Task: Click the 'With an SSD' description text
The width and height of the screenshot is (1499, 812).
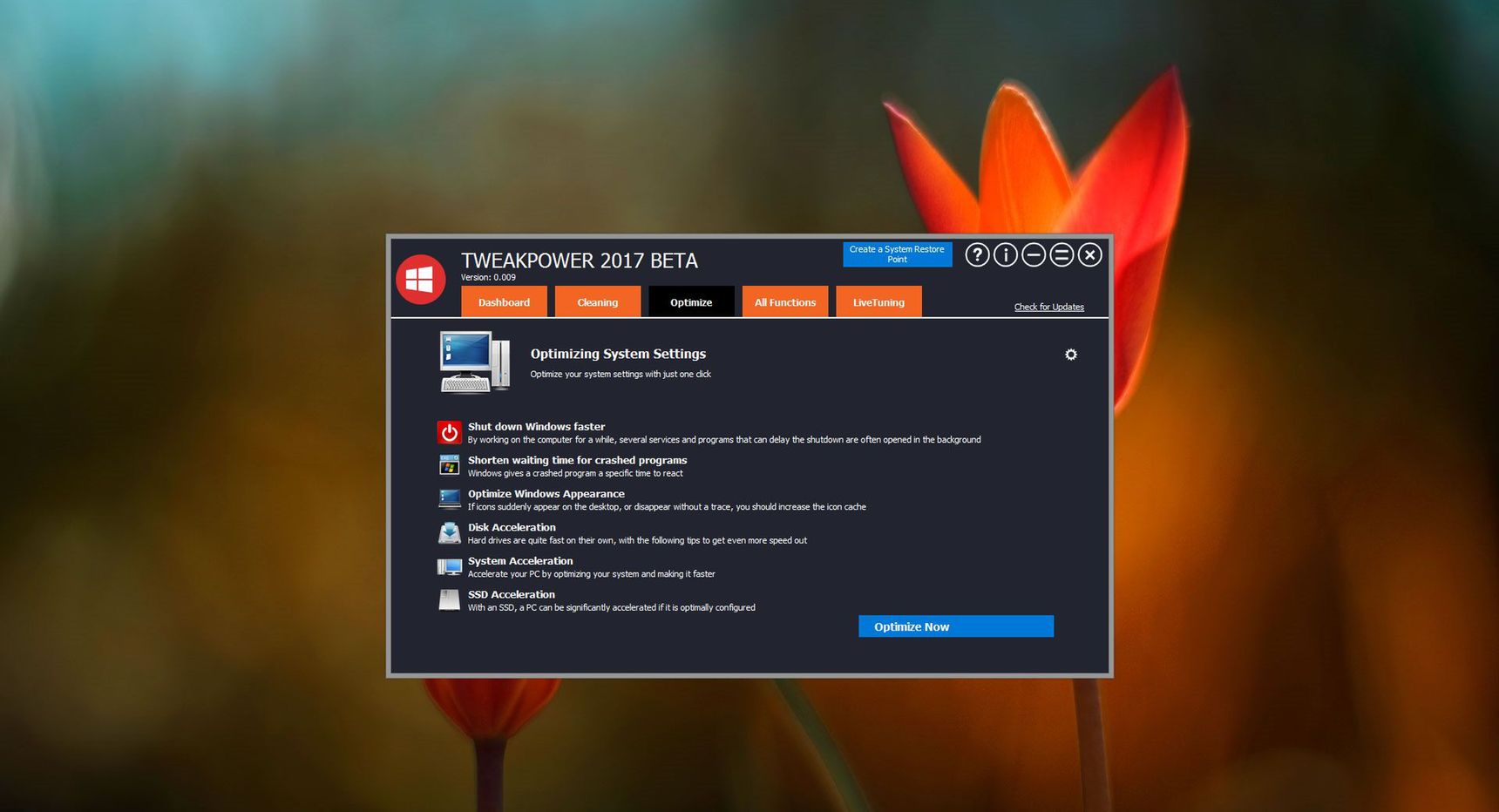Action: coord(611,608)
